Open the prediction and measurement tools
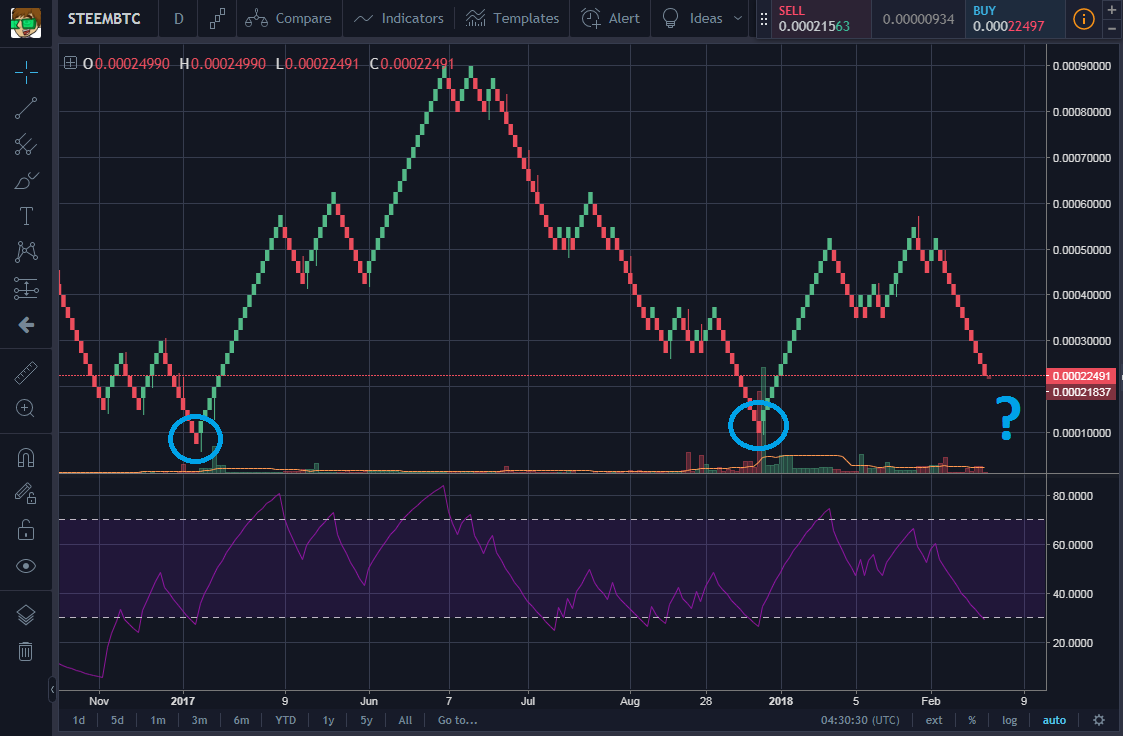 (x=26, y=289)
